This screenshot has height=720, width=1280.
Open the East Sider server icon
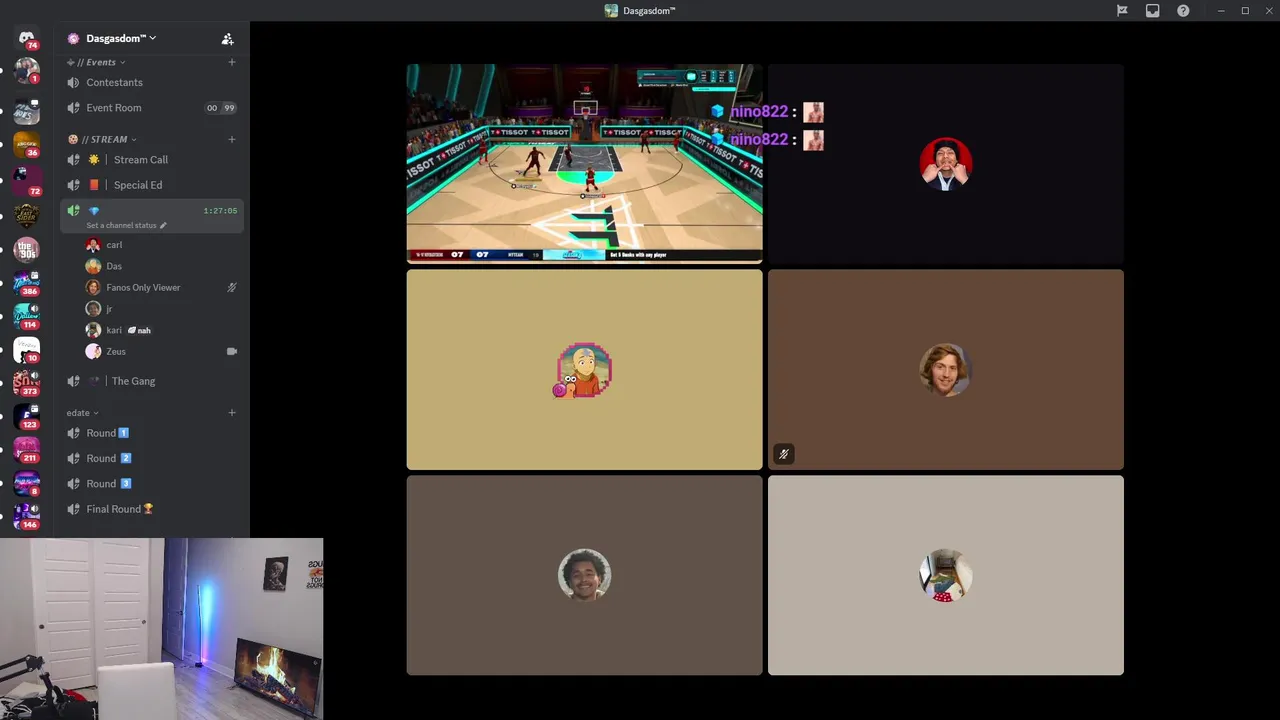pos(27,214)
